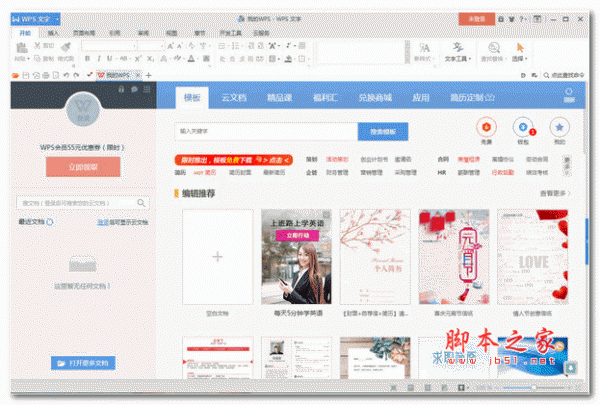Viewport: 600px width, 405px height.
Task: Open the font size combo box
Action: [x=151, y=46]
